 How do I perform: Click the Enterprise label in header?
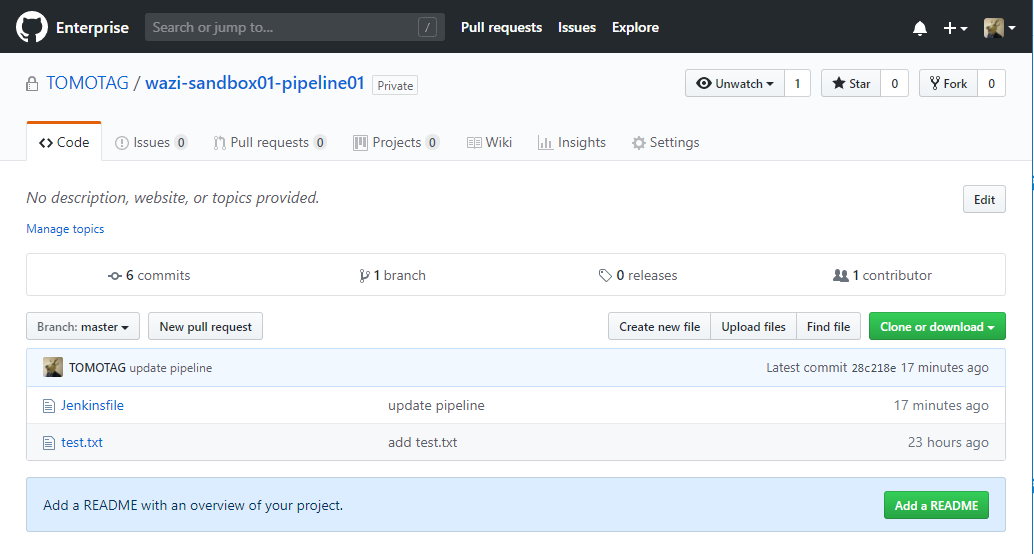[92, 28]
